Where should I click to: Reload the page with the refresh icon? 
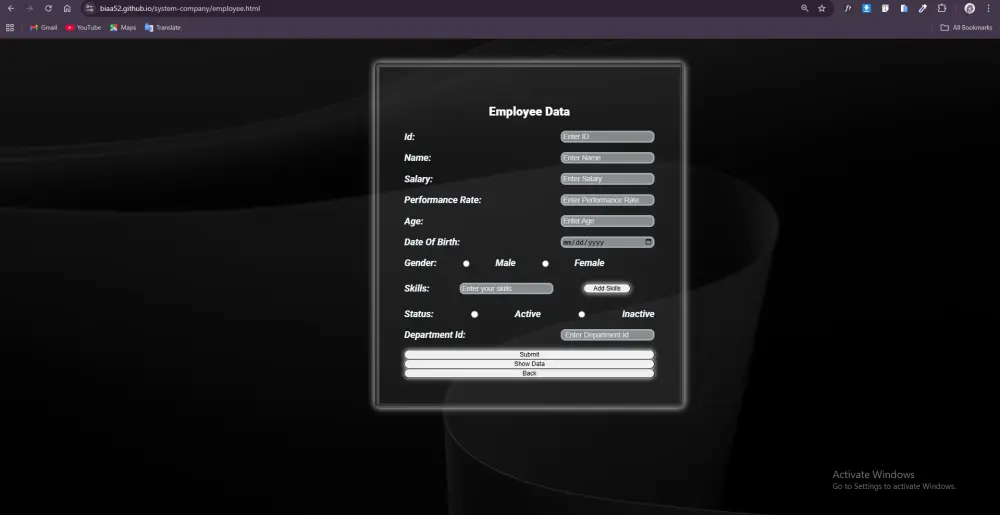click(x=48, y=8)
